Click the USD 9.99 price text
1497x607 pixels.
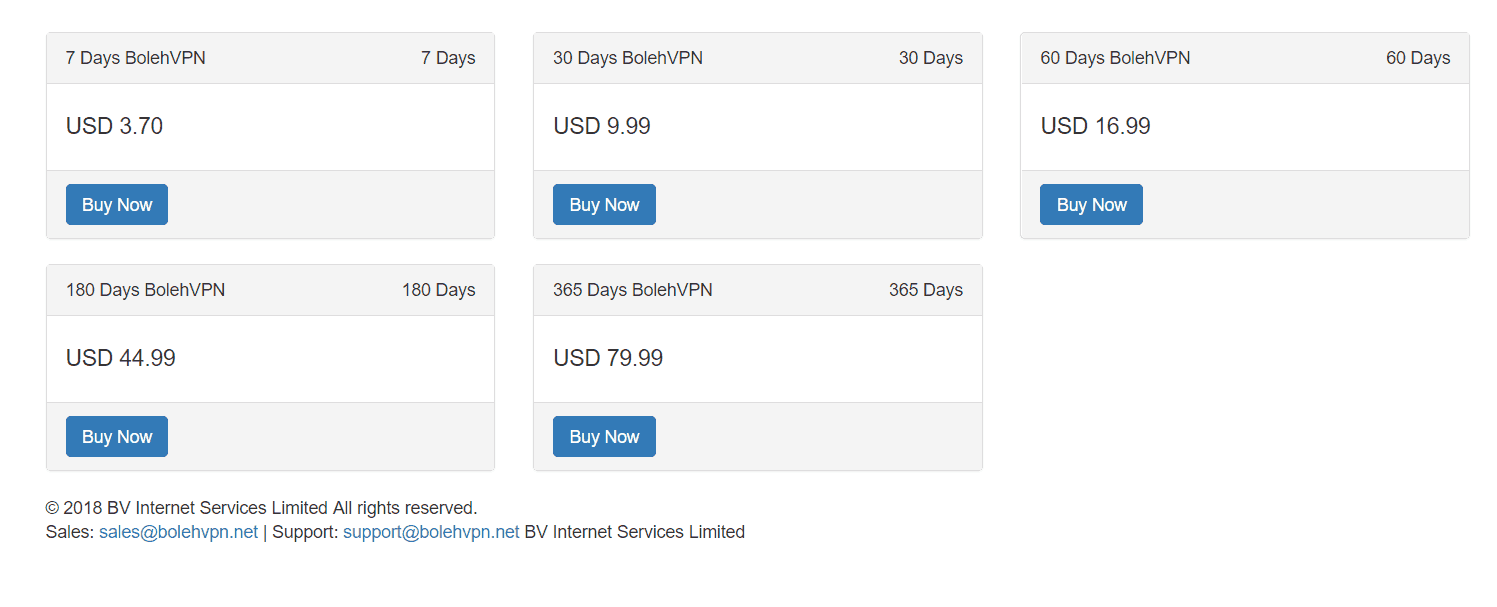[x=602, y=126]
